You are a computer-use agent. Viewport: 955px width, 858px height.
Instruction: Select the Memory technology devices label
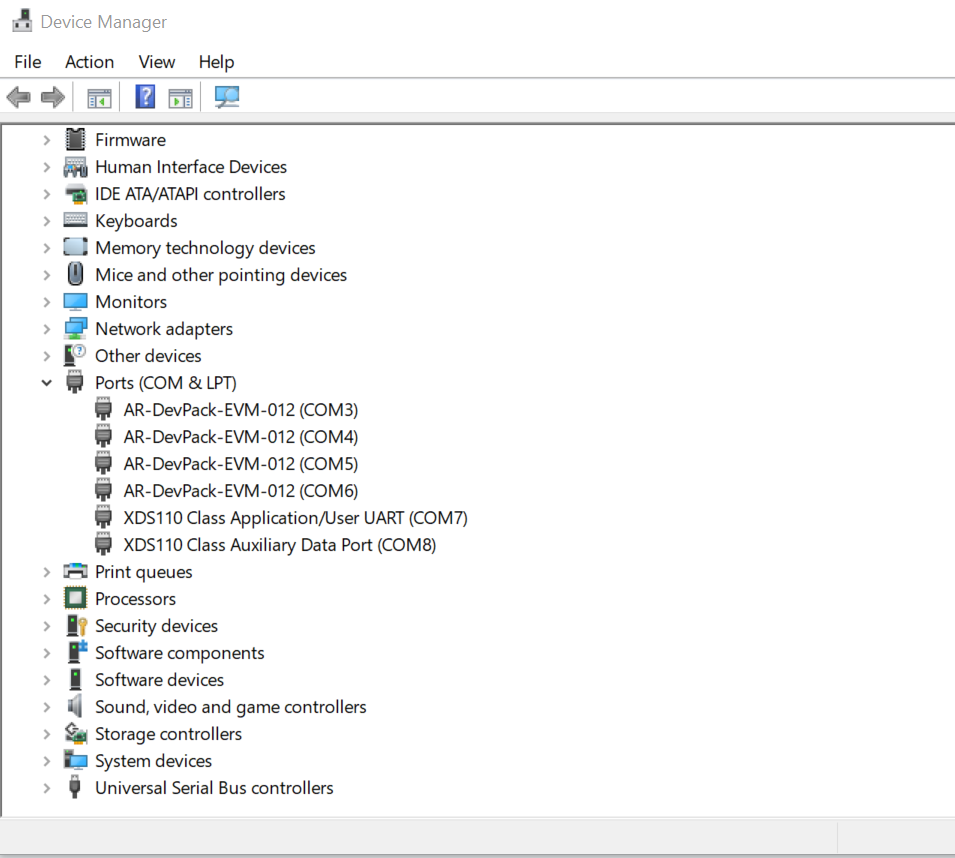(x=205, y=248)
